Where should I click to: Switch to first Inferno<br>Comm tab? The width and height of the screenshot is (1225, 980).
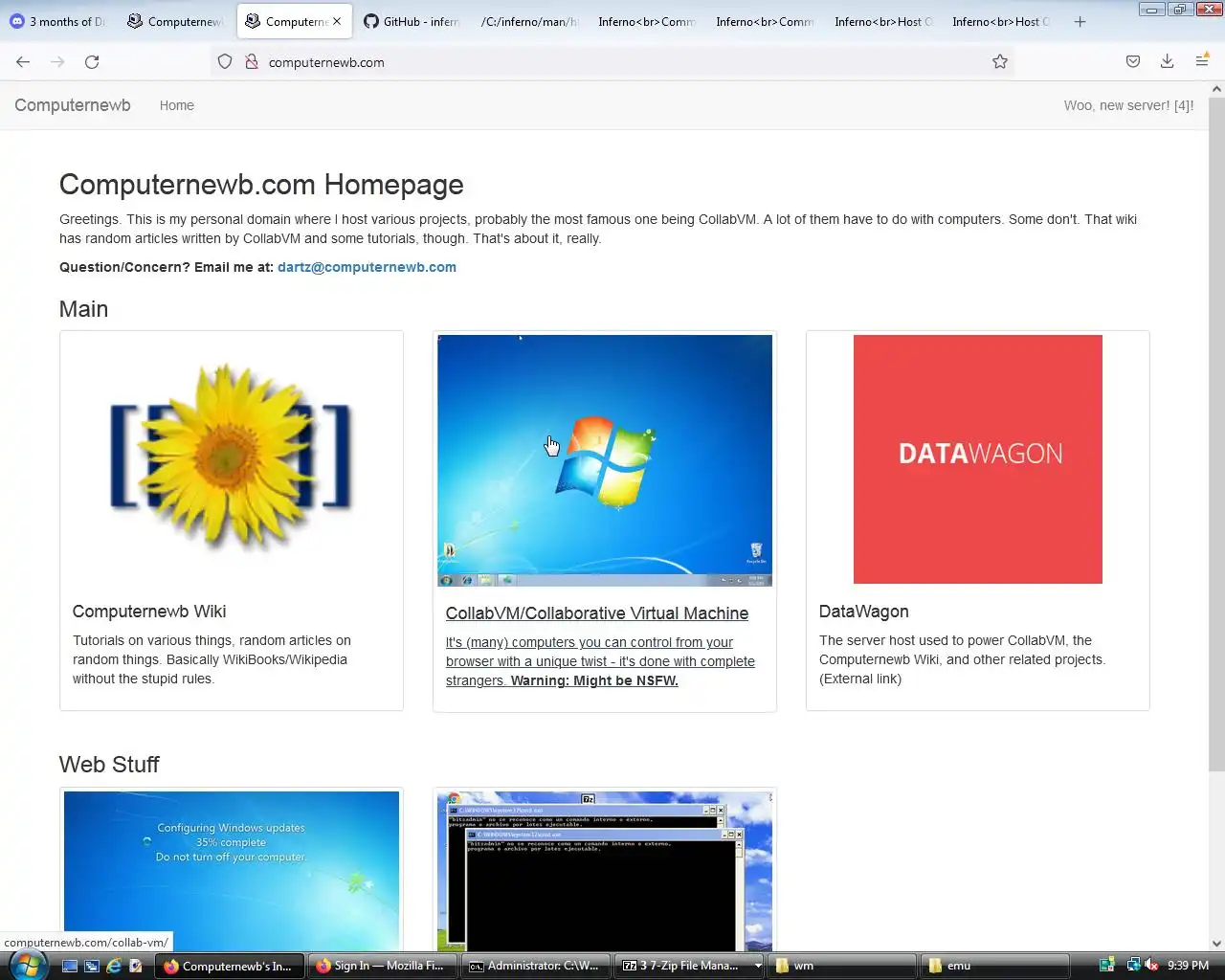648,21
